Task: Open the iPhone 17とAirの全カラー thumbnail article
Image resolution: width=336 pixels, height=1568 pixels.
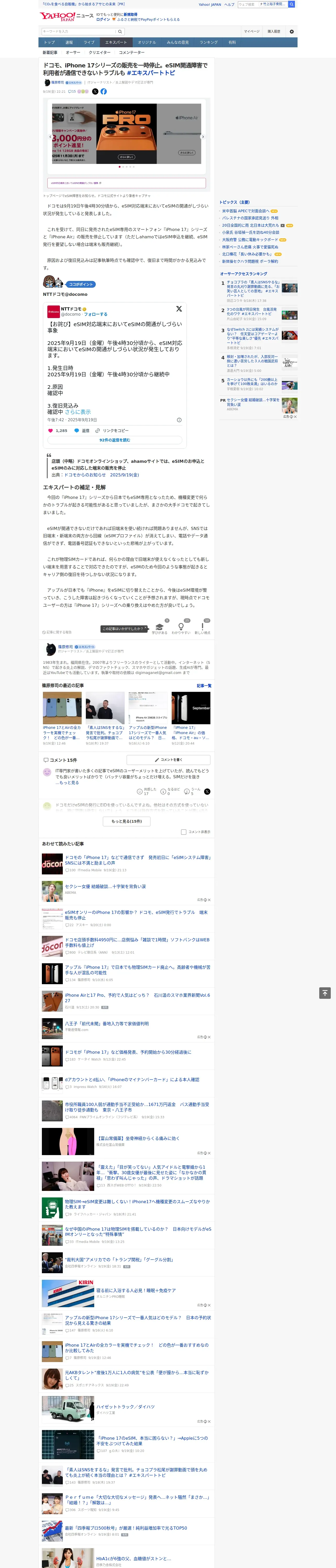Action: coord(62,708)
